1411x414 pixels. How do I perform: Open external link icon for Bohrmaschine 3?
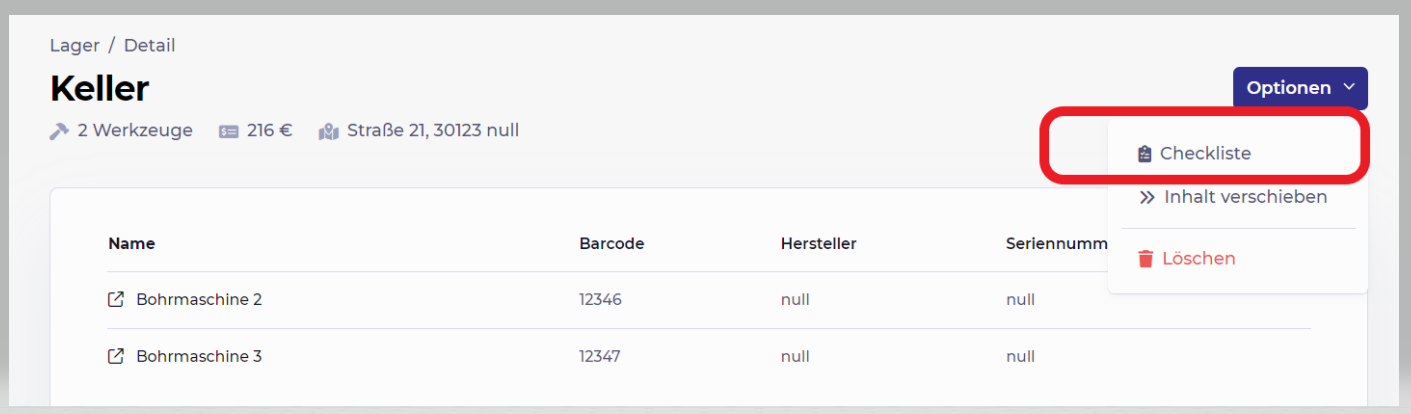tap(116, 356)
